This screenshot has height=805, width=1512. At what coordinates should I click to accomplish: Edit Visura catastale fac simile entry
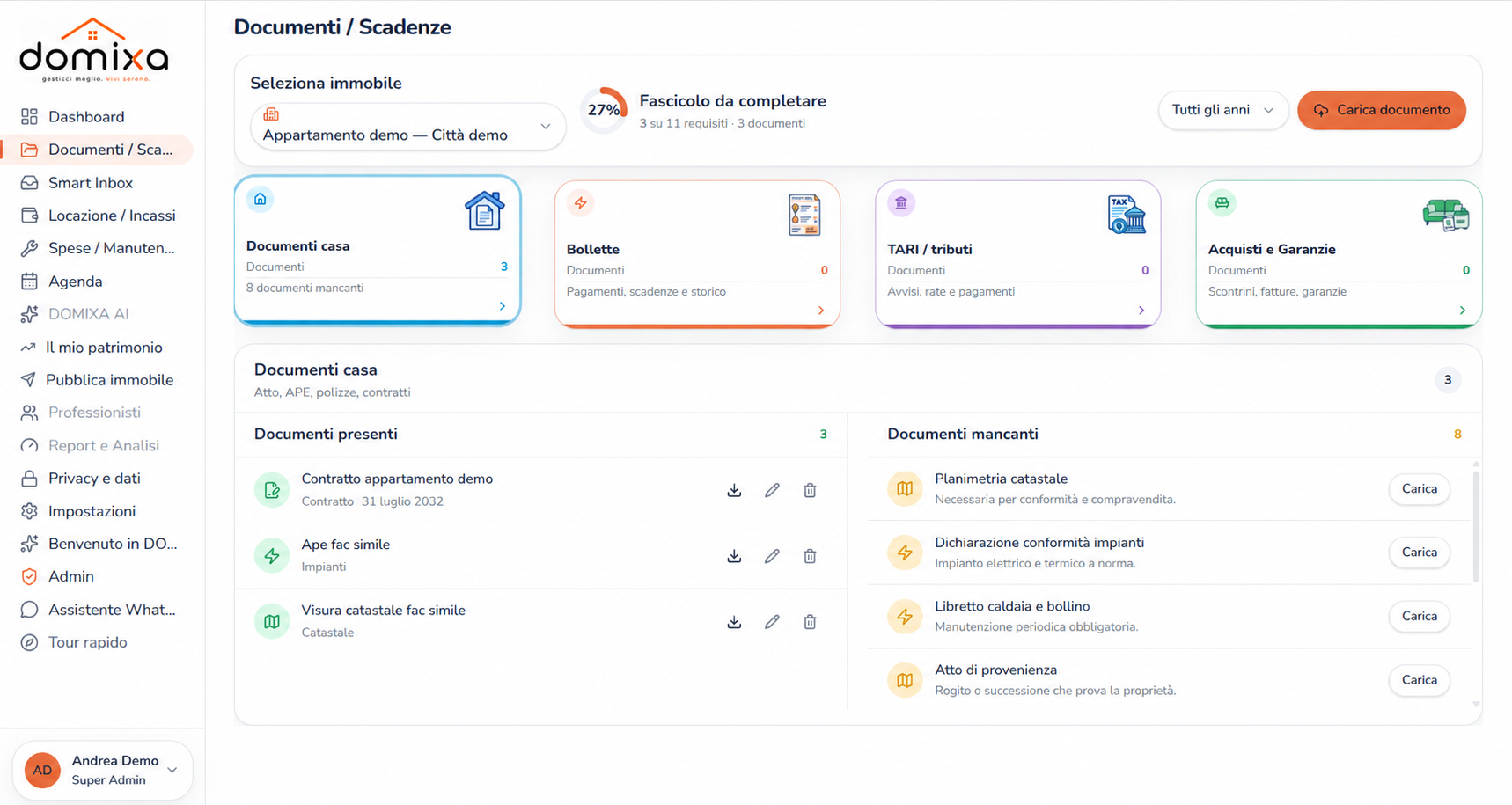tap(772, 622)
